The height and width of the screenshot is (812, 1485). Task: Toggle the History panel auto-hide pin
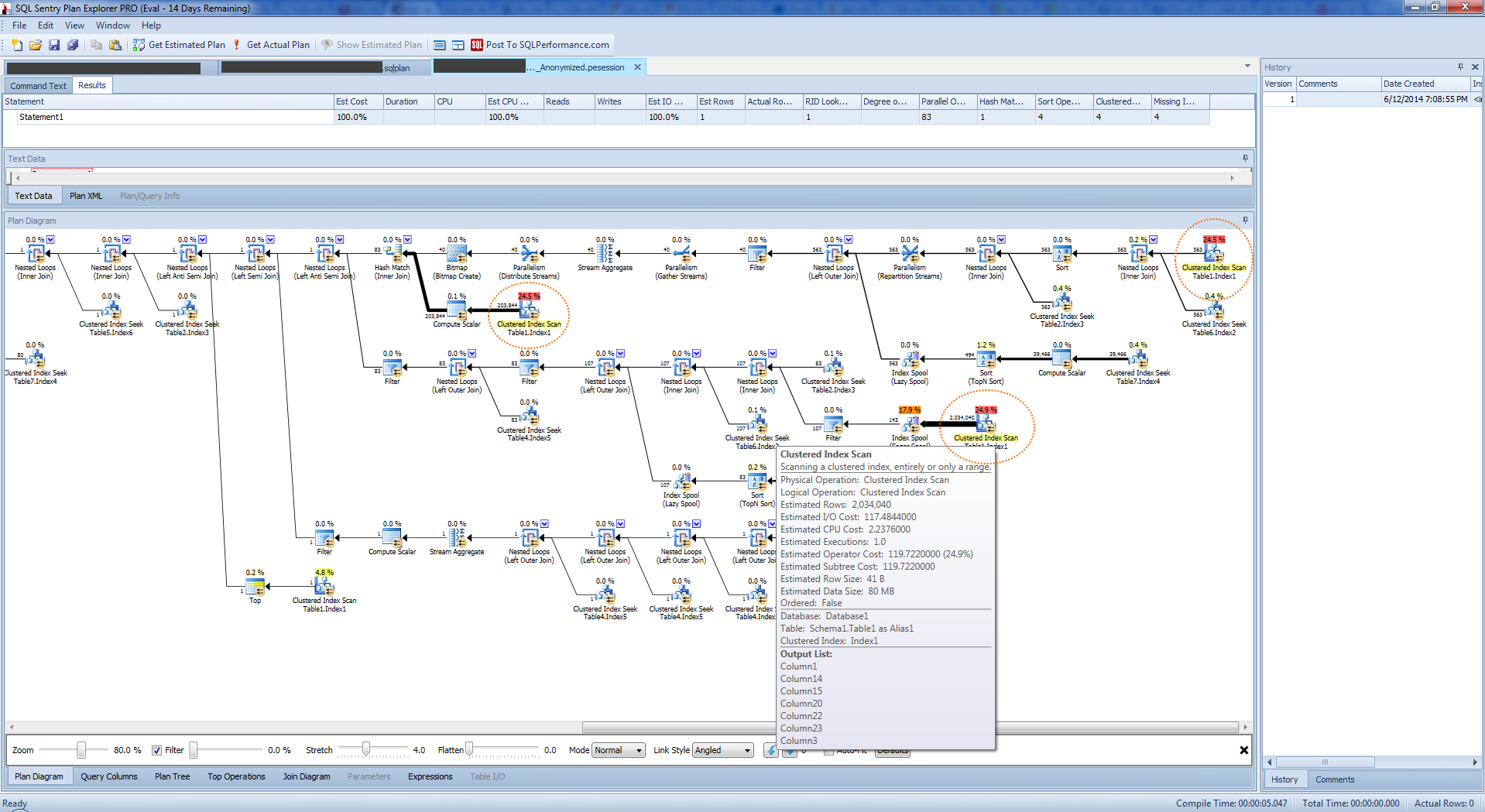coord(1460,67)
